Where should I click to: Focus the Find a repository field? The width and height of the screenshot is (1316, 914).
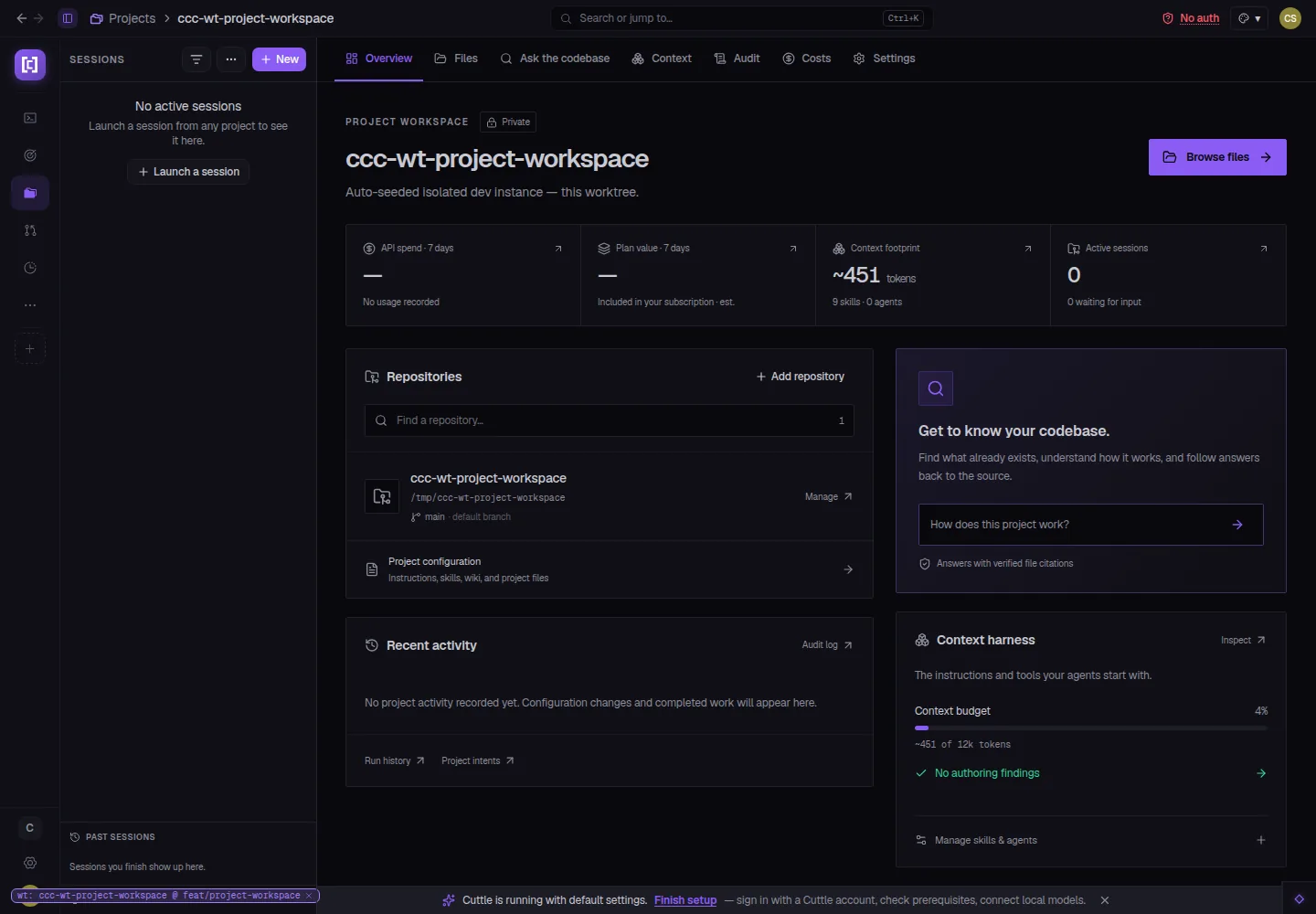click(x=610, y=420)
